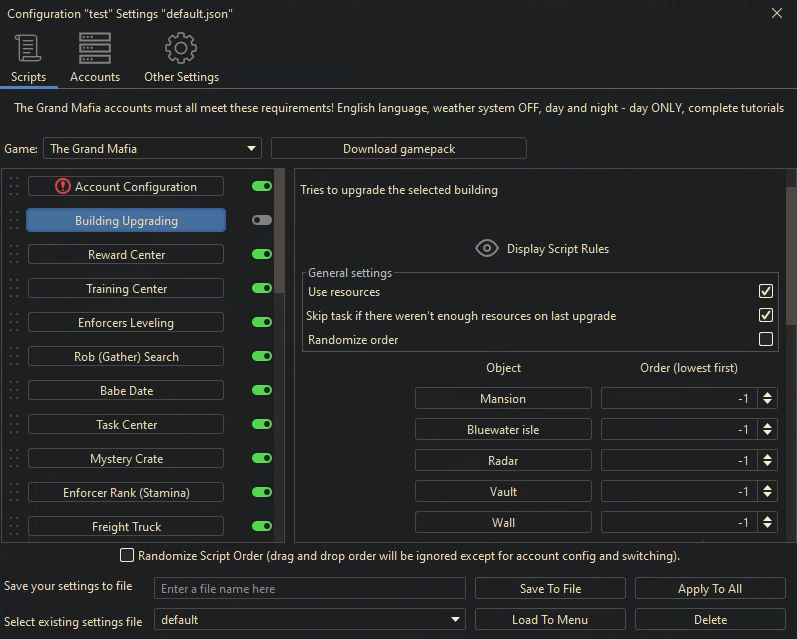Grab the drag handle beside Training Center
This screenshot has width=797, height=639.
(14, 288)
